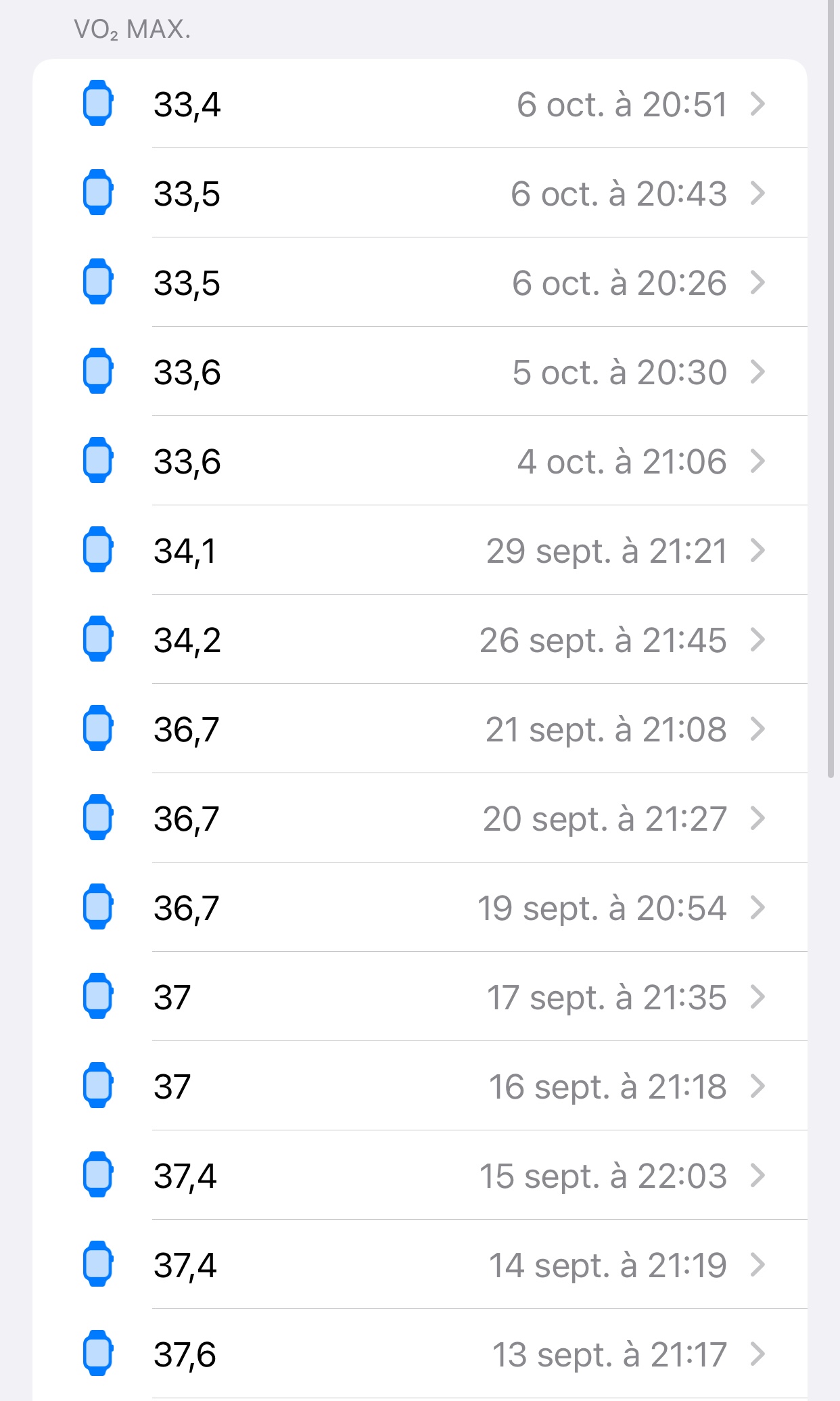Select the 36,7 reading from 20 sept.
The width and height of the screenshot is (840, 1401).
pos(187,819)
